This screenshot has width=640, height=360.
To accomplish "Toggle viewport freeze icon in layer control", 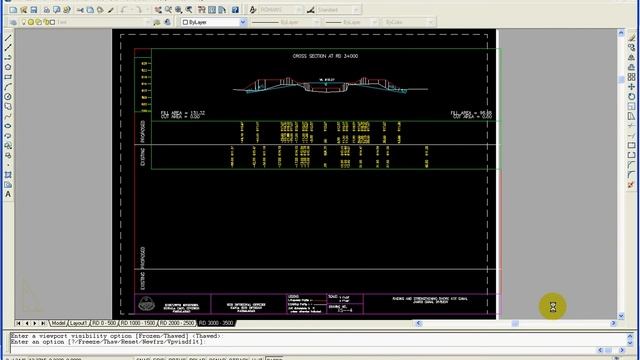I will (38, 22).
